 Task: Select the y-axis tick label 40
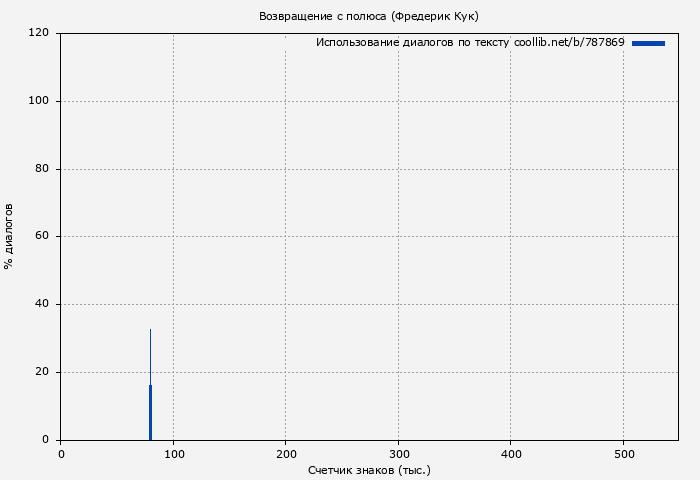[43, 304]
